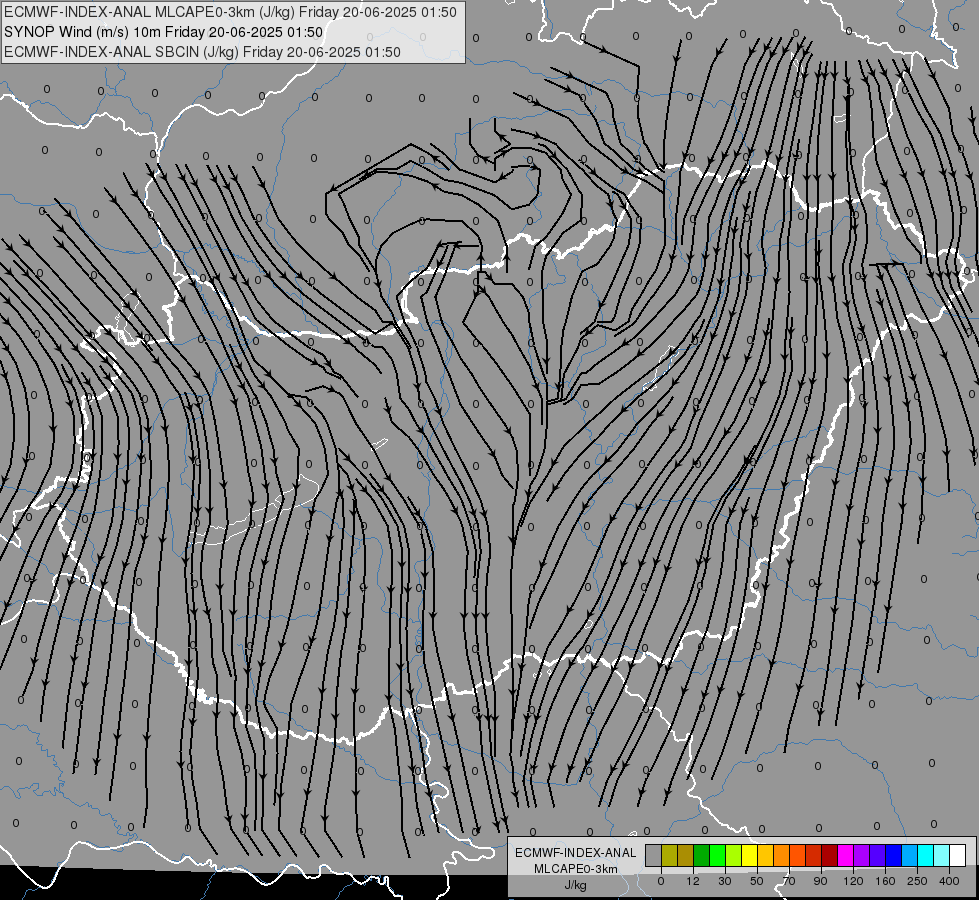Viewport: 979px width, 900px height.
Task: Click the J/kg unit label in the legend
Action: [x=576, y=884]
